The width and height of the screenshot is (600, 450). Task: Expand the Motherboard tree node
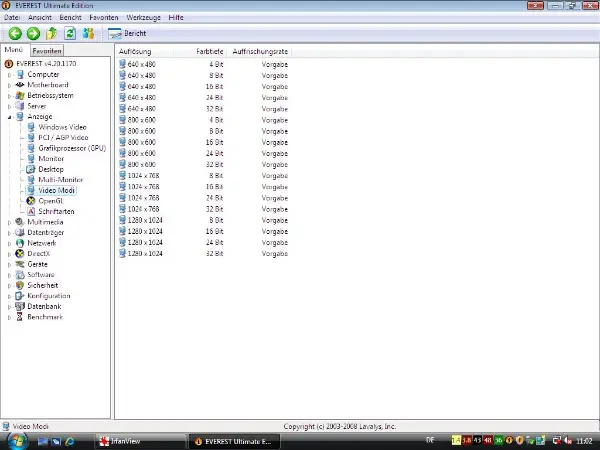pos(9,85)
